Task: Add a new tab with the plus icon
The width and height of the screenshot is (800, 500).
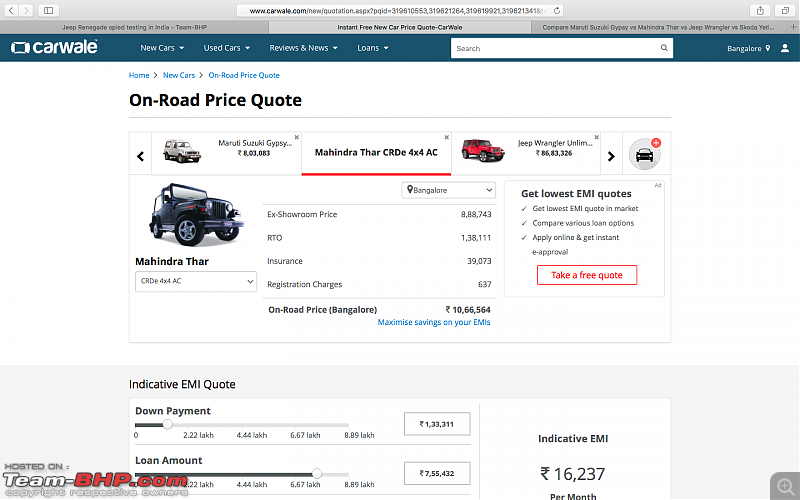Action: click(x=793, y=27)
